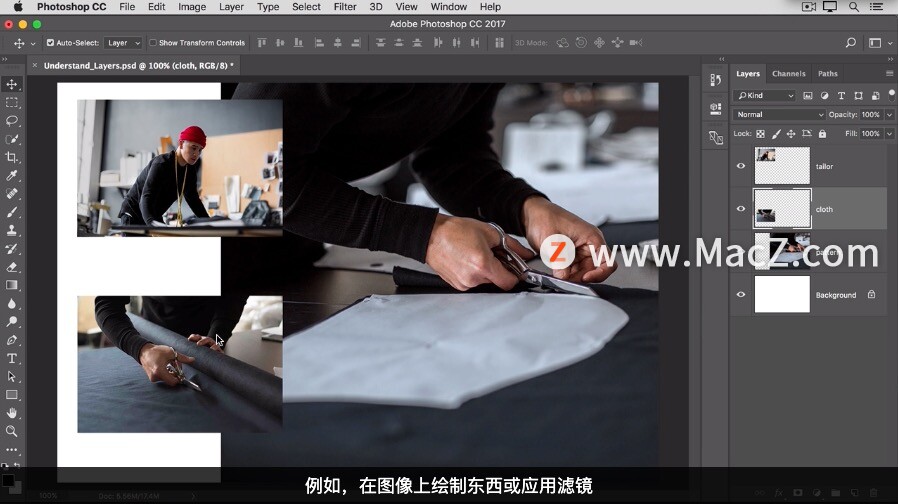898x504 pixels.
Task: Select the Gradient tool
Action: [11, 285]
